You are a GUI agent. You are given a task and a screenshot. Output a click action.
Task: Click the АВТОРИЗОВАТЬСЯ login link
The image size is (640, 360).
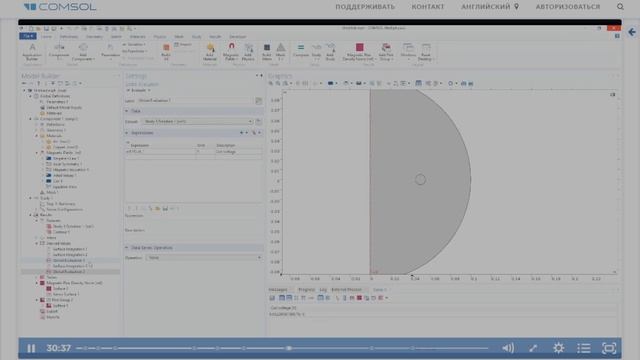tap(568, 7)
